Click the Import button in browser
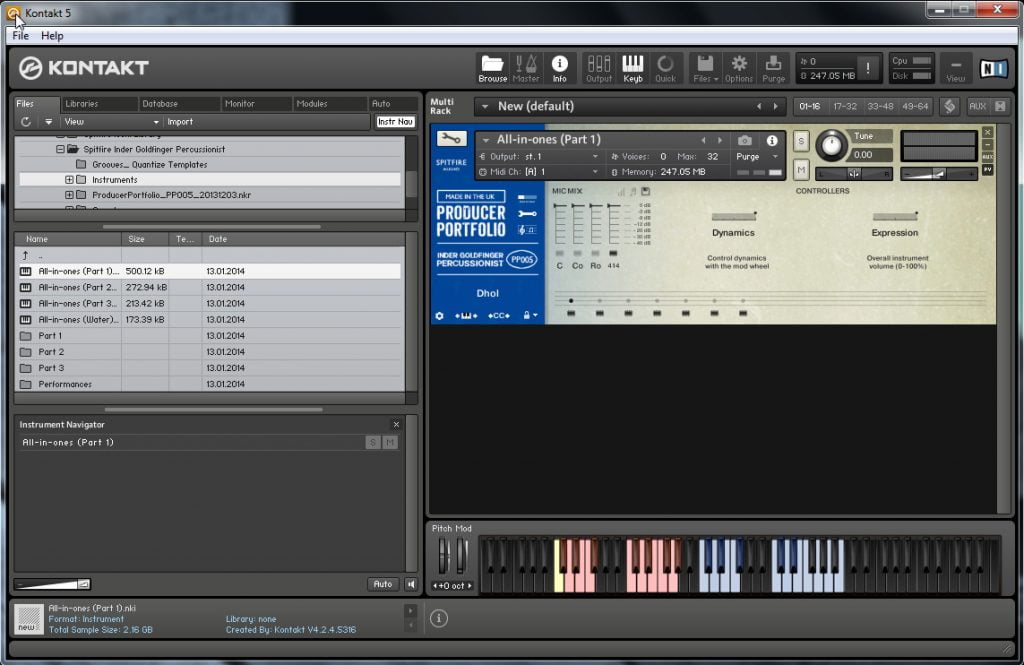Image resolution: width=1024 pixels, height=665 pixels. click(180, 122)
